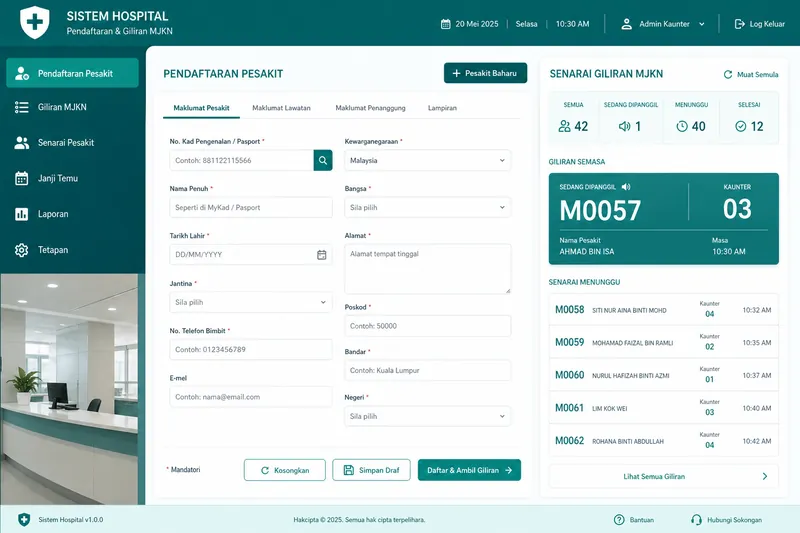Search IC number with the magnifier button
This screenshot has height=533, width=800.
[x=323, y=160]
